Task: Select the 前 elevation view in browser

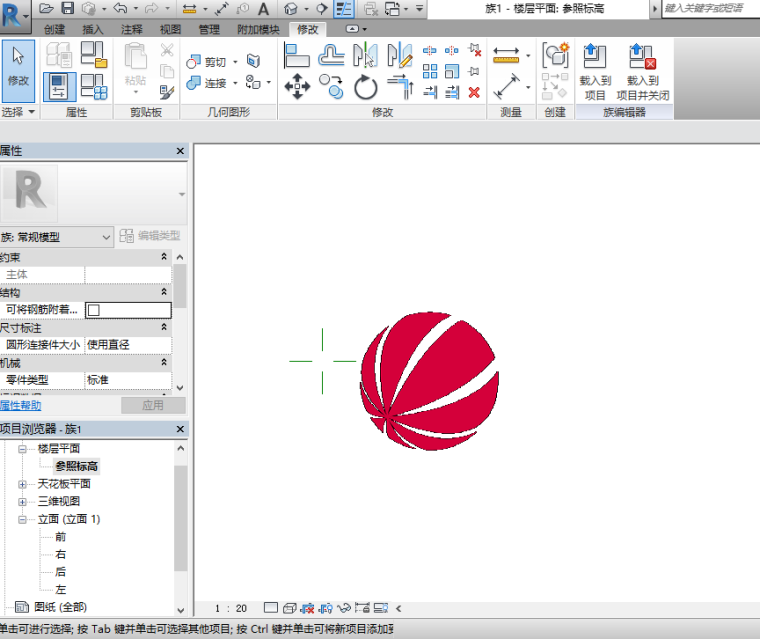Action: click(x=61, y=537)
